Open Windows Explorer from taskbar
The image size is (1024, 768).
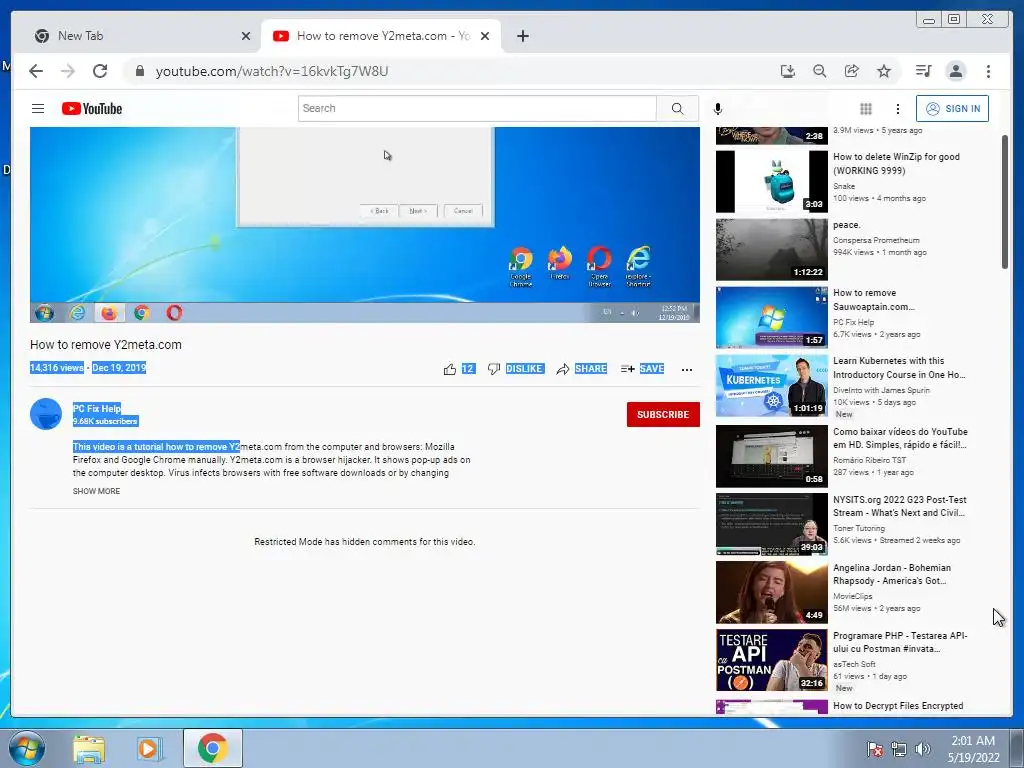click(x=89, y=748)
